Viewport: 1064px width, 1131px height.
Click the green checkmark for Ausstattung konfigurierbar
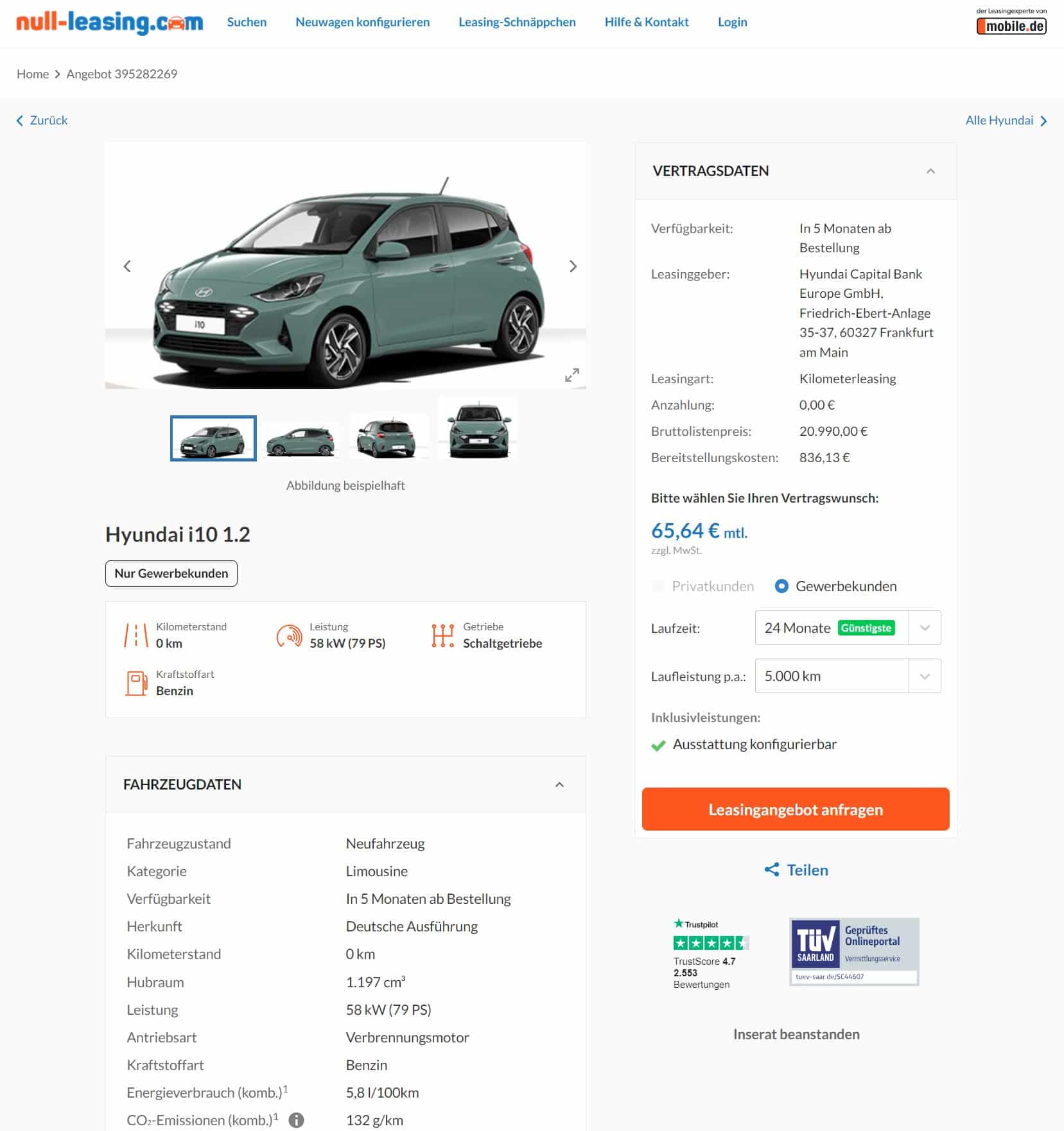(658, 745)
